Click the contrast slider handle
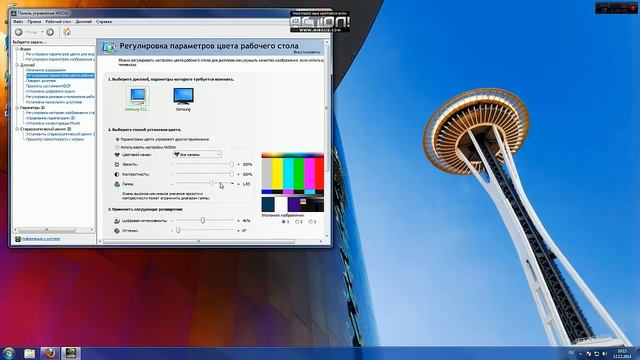The width and height of the screenshot is (640, 360). point(231,174)
